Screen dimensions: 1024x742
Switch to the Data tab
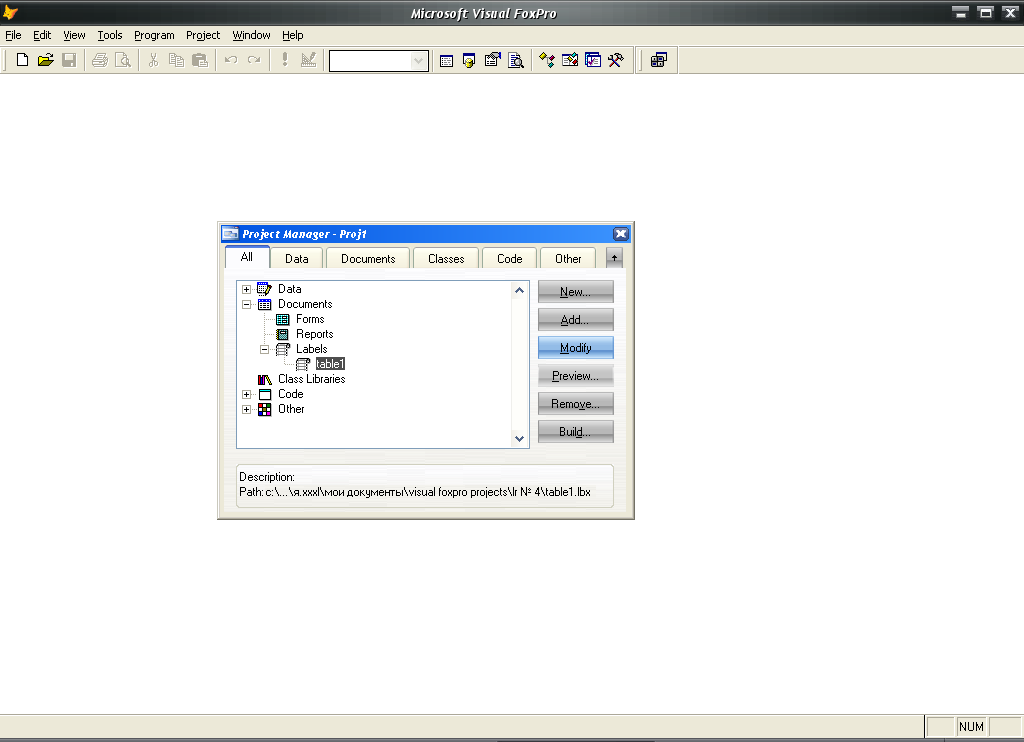[296, 259]
